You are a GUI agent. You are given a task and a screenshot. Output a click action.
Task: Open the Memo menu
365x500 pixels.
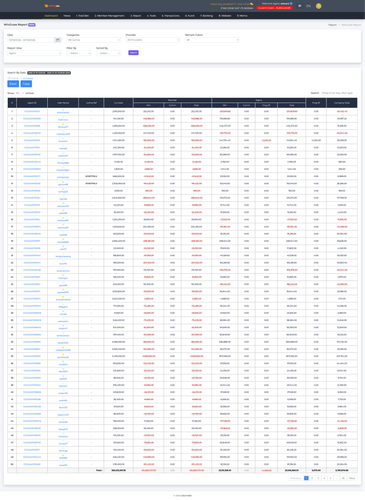coord(242,16)
